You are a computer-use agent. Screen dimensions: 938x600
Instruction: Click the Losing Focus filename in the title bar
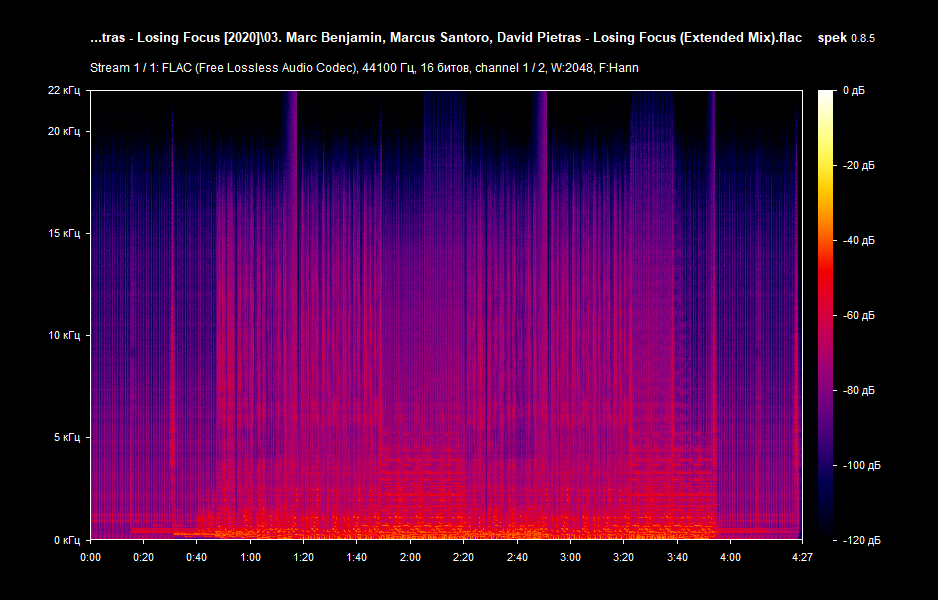coord(447,37)
